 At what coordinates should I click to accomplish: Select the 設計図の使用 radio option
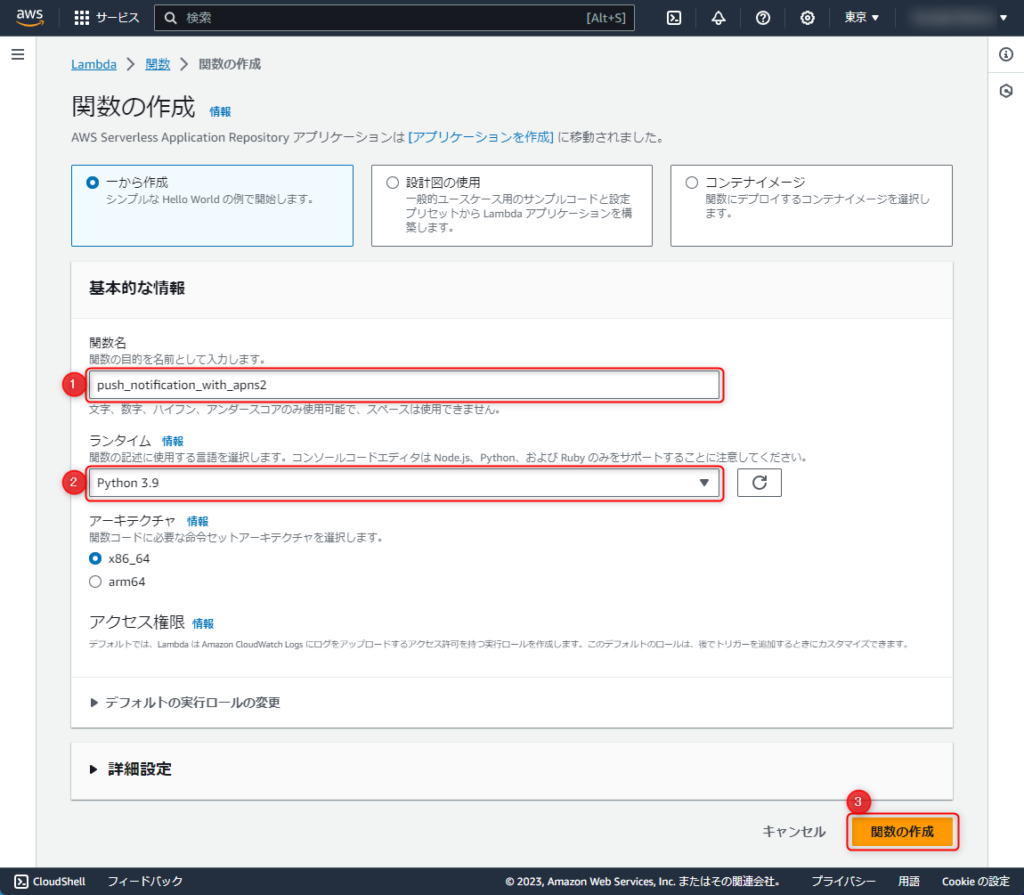click(x=392, y=182)
